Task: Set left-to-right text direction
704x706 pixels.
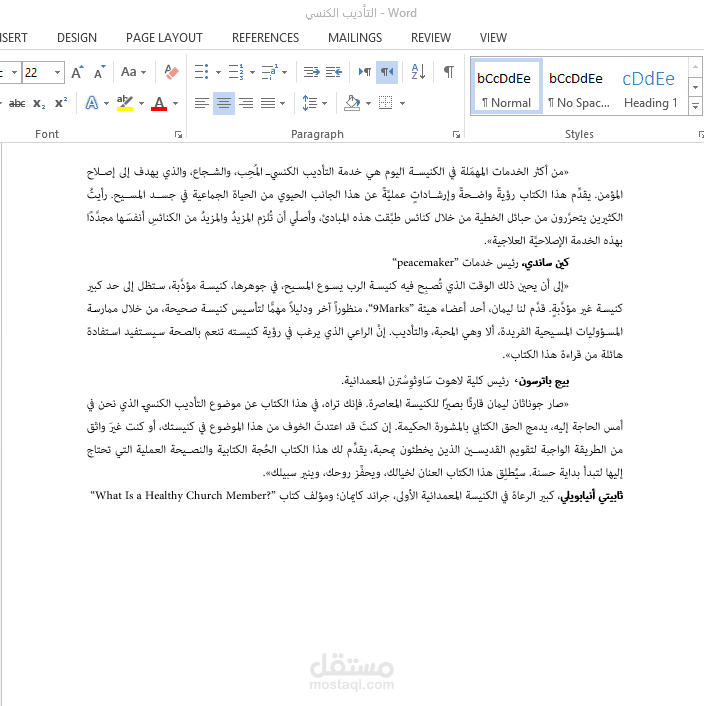Action: (x=365, y=72)
